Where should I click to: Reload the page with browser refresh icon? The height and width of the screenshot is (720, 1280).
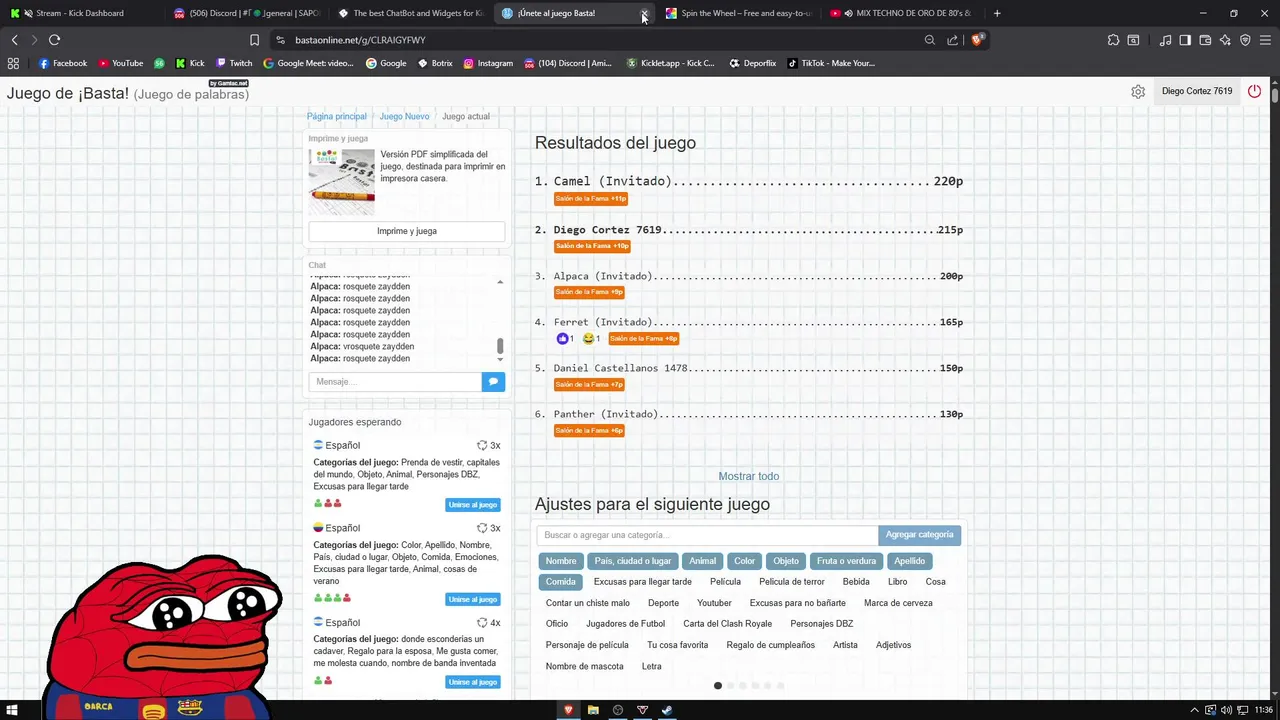54,40
